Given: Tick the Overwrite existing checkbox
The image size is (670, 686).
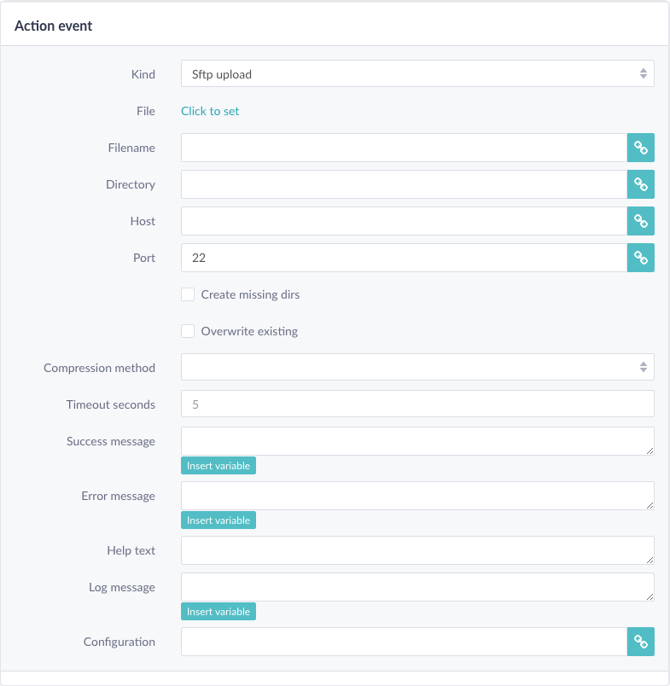Looking at the screenshot, I should tap(188, 331).
